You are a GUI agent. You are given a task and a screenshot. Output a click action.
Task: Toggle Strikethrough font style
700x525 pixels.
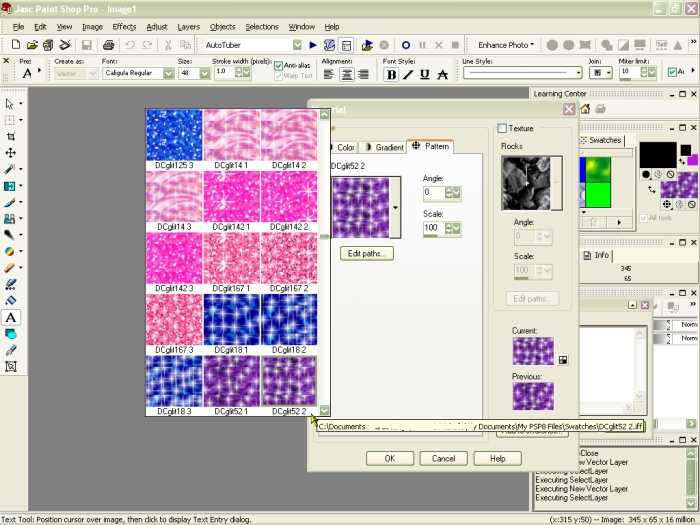(442, 75)
